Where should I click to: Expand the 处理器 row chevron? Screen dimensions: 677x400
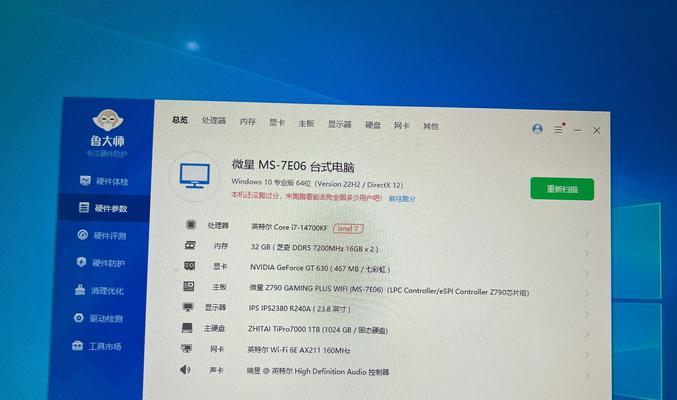(x=587, y=233)
